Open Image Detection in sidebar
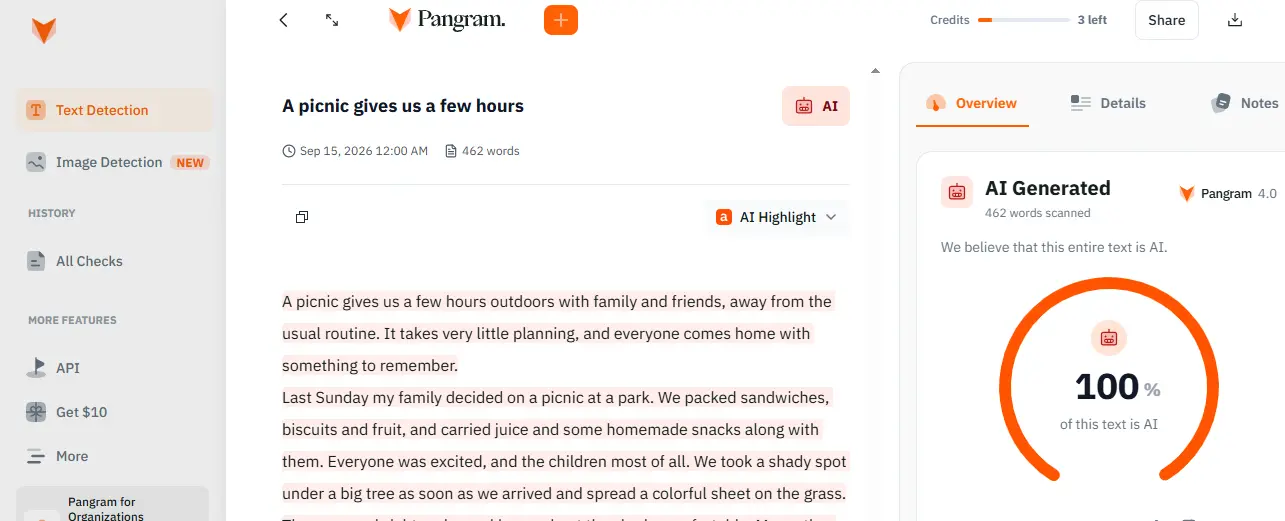 click(114, 162)
